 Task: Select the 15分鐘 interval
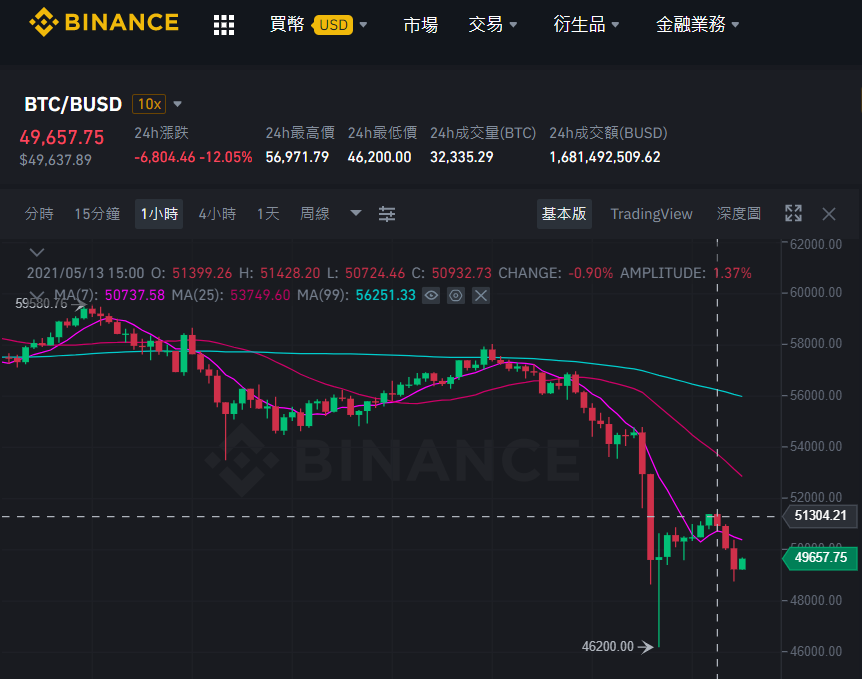click(x=97, y=214)
